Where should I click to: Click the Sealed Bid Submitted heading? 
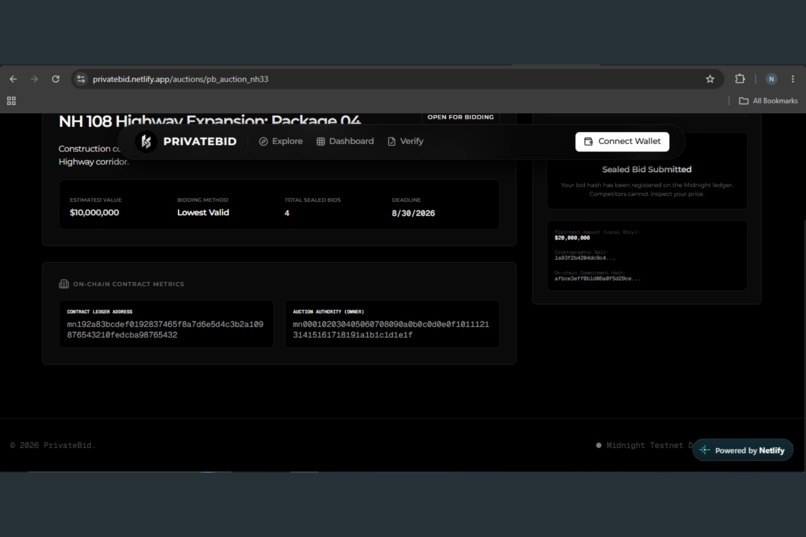pos(647,169)
